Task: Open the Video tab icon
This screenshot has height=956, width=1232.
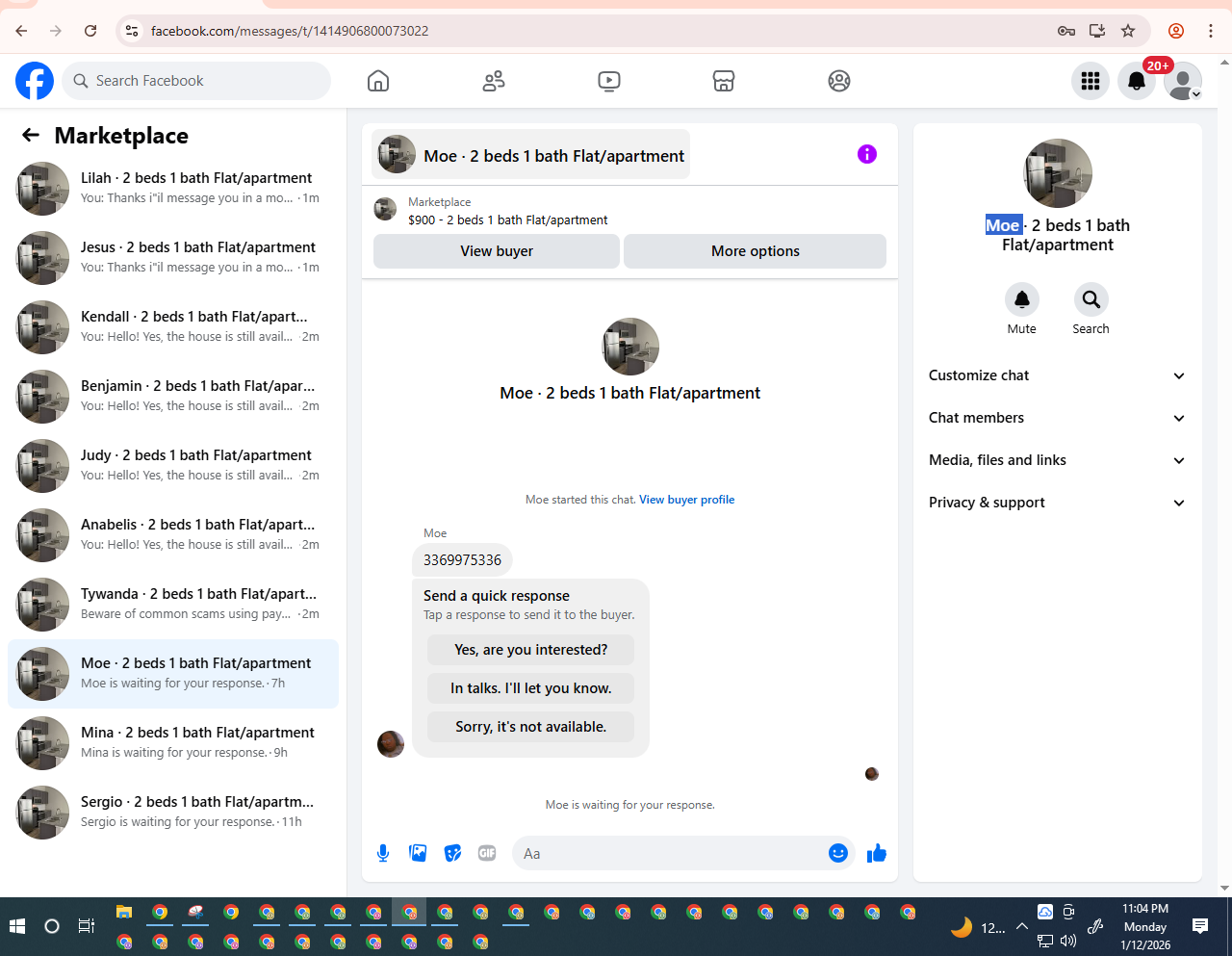Action: 609,81
